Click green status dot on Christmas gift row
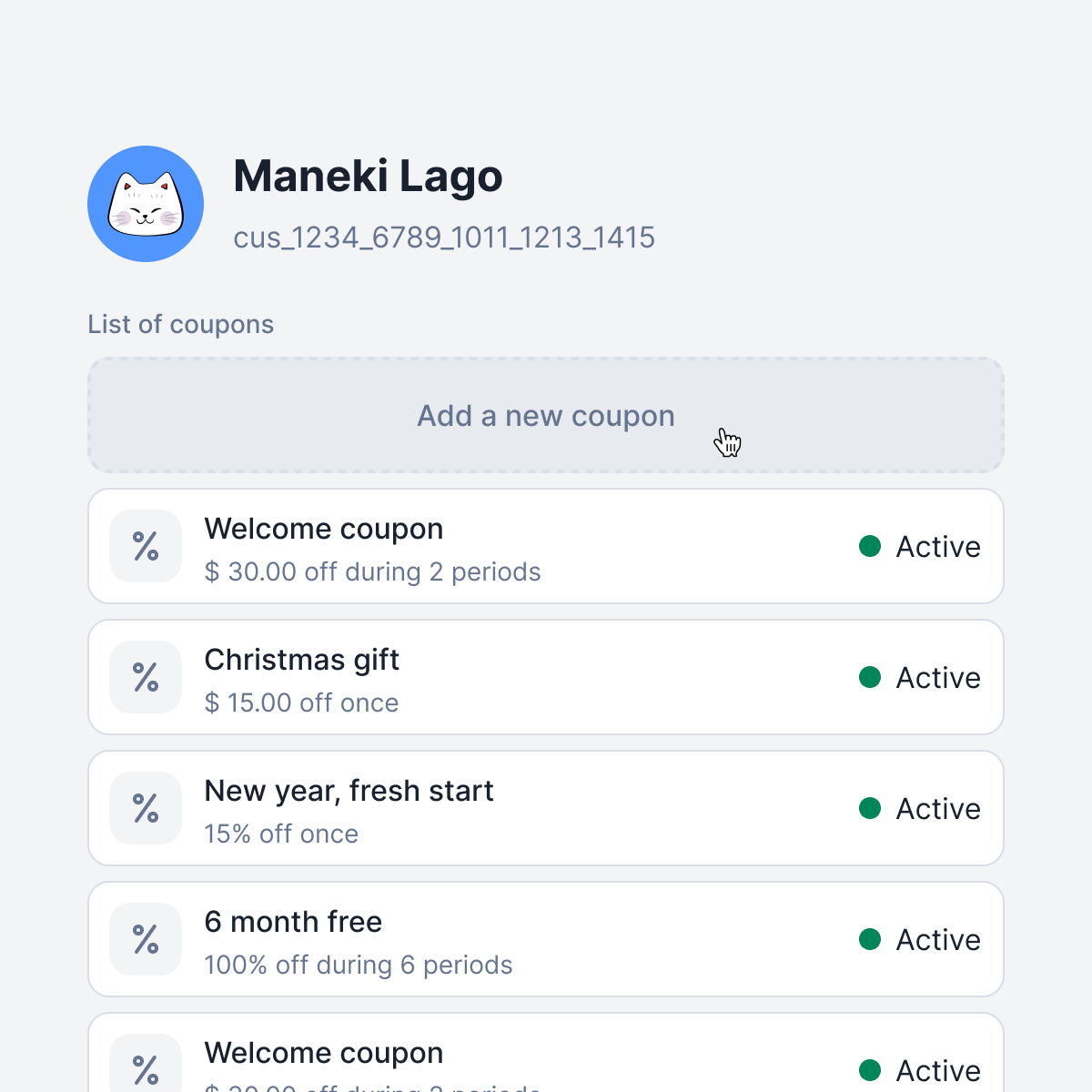The width and height of the screenshot is (1092, 1092). click(x=870, y=677)
